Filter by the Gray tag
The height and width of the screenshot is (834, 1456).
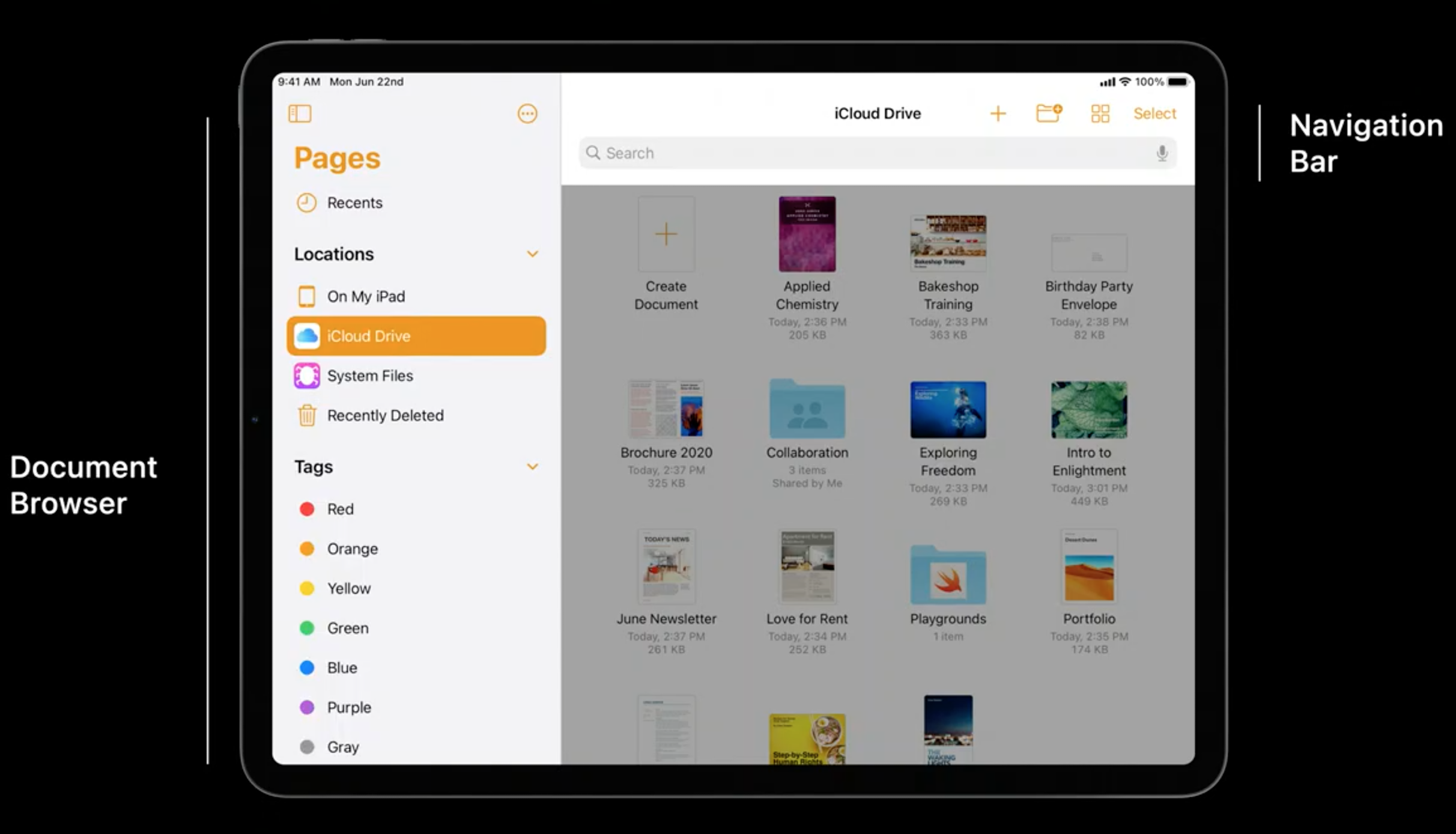tap(416, 747)
